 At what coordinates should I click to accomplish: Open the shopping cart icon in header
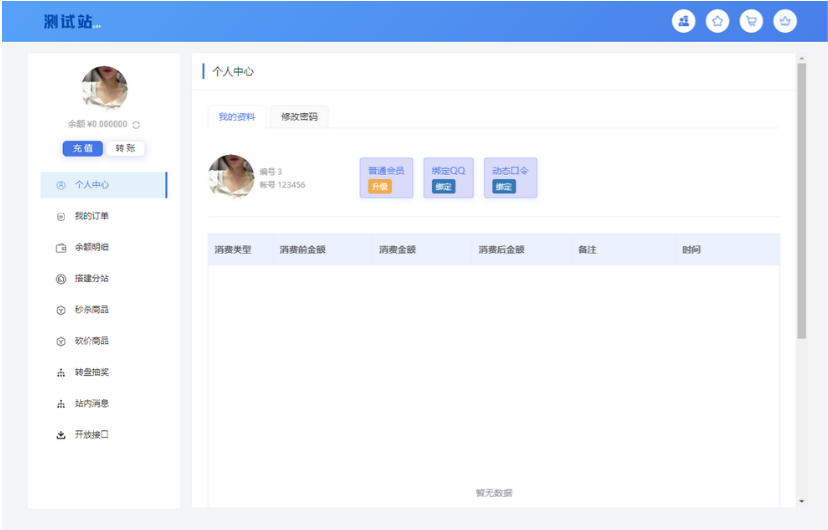[751, 21]
